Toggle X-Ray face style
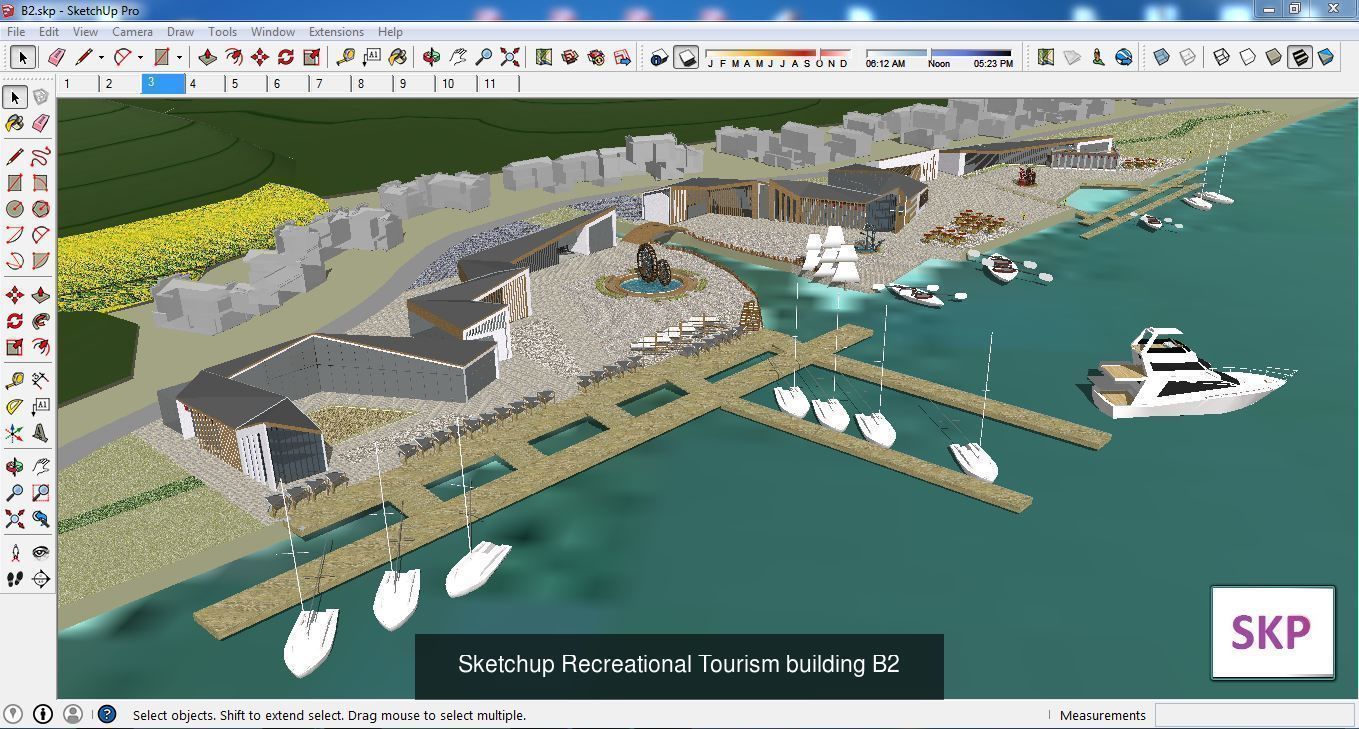The image size is (1359, 729). point(1161,57)
